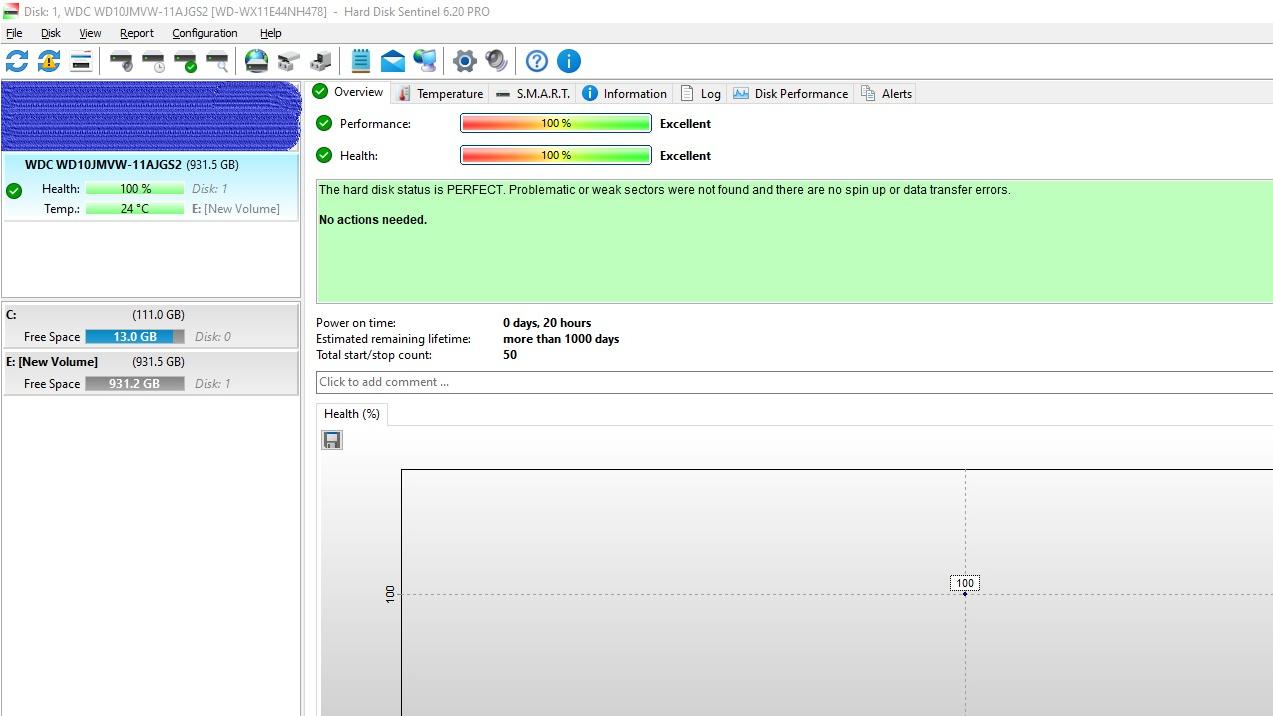1273x716 pixels.
Task: Click the blue refresh arrows toolbar icon
Action: (x=17, y=61)
